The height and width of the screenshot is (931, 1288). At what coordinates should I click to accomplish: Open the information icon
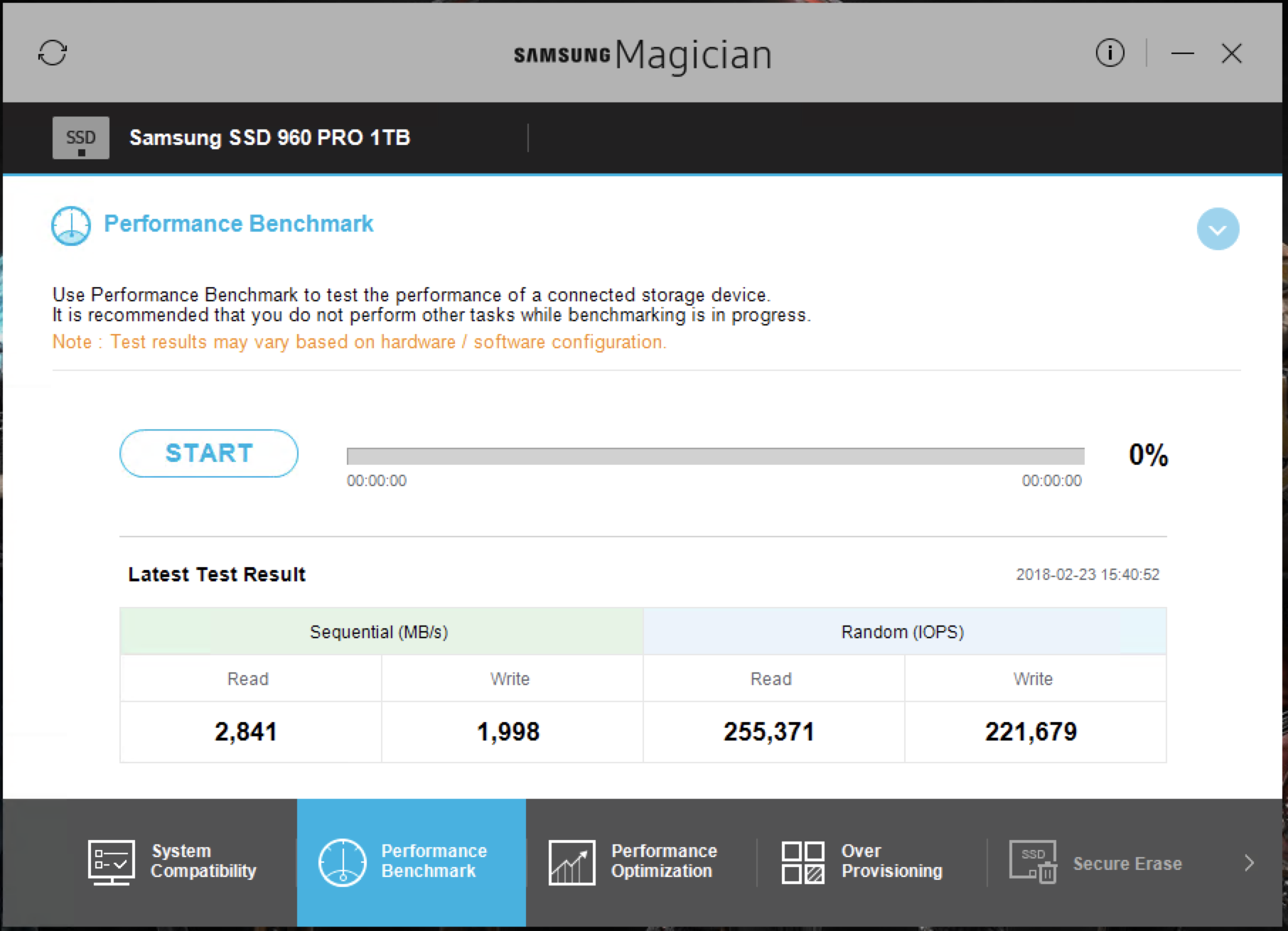coord(1110,53)
